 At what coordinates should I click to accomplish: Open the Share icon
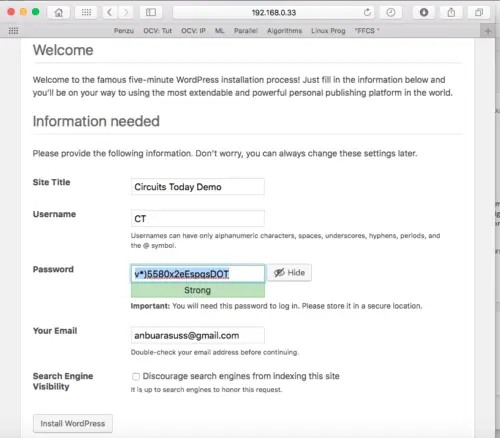[x=451, y=12]
